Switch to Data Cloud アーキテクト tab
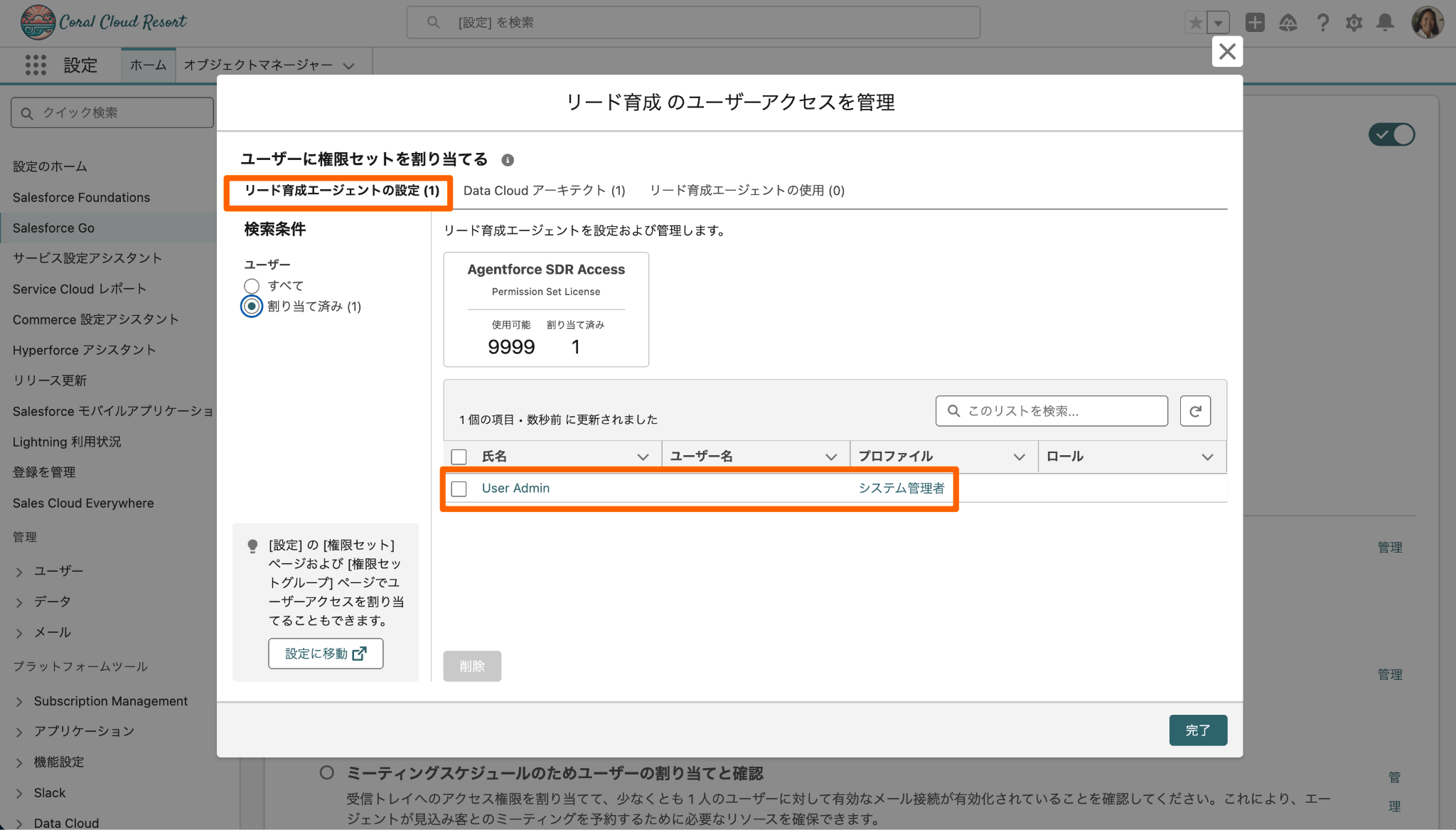1456x830 pixels. [544, 191]
